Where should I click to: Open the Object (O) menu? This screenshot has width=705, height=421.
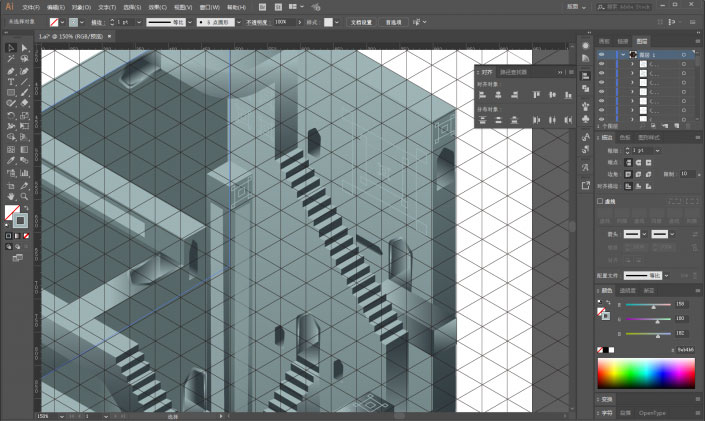81,7
